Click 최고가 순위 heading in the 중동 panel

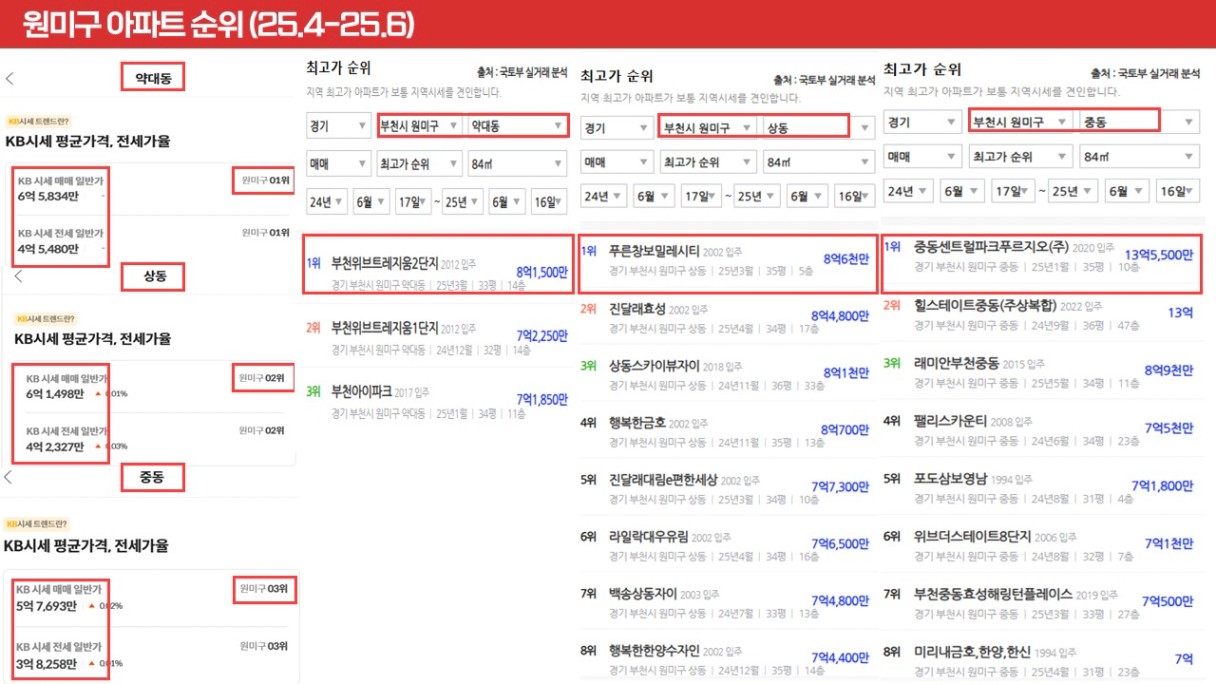(x=922, y=69)
